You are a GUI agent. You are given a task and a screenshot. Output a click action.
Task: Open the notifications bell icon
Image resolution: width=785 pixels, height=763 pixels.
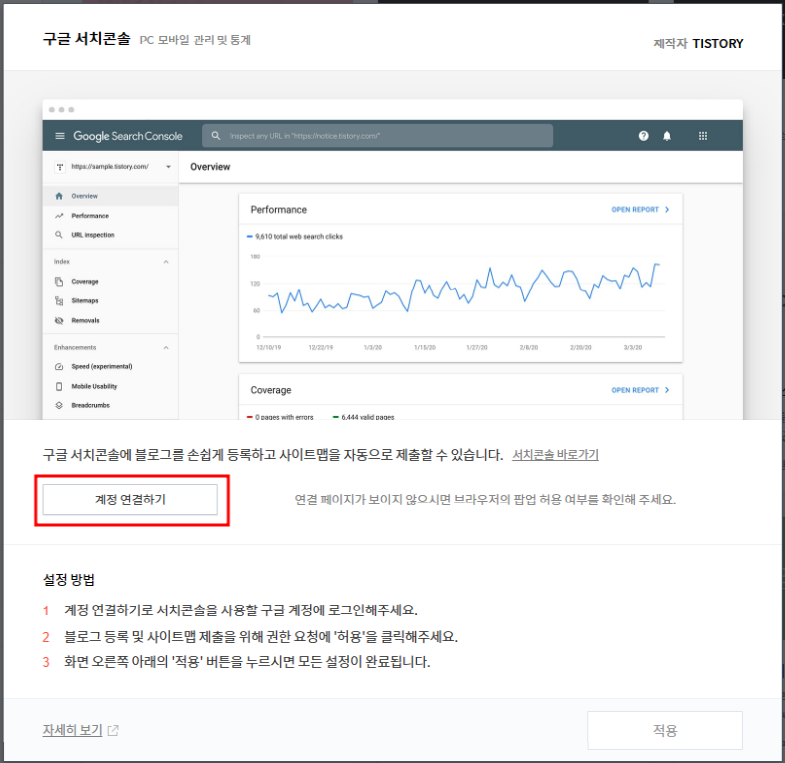coord(667,136)
